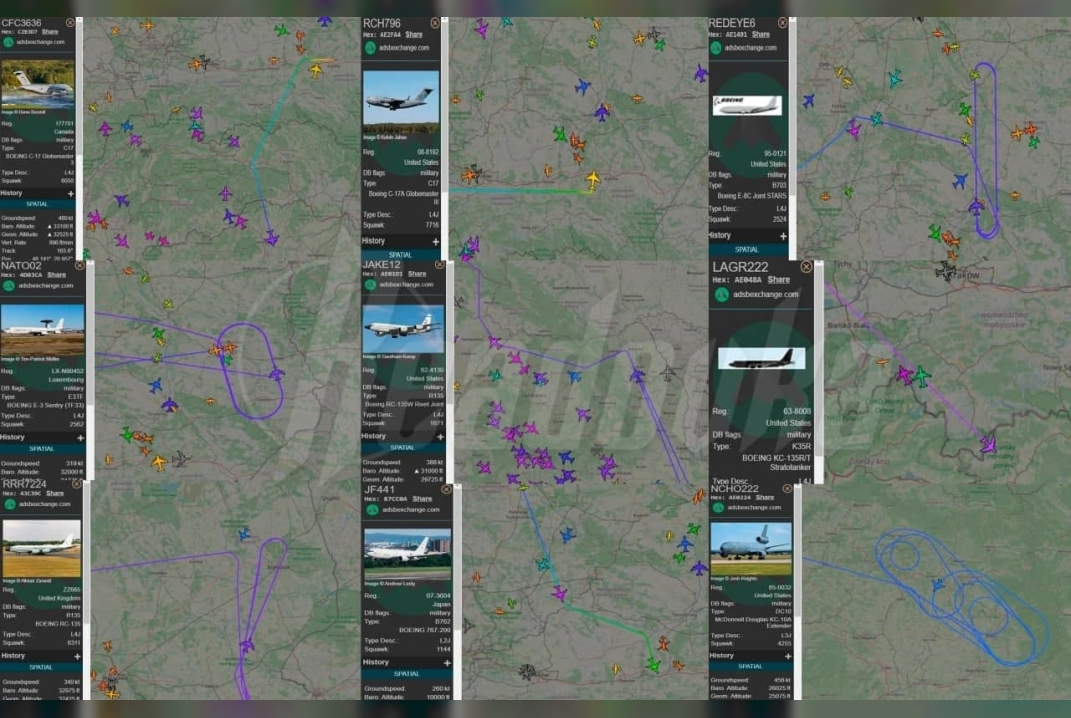Select green aircraft icon at JF441 track end
The width and height of the screenshot is (1071, 718).
click(654, 664)
